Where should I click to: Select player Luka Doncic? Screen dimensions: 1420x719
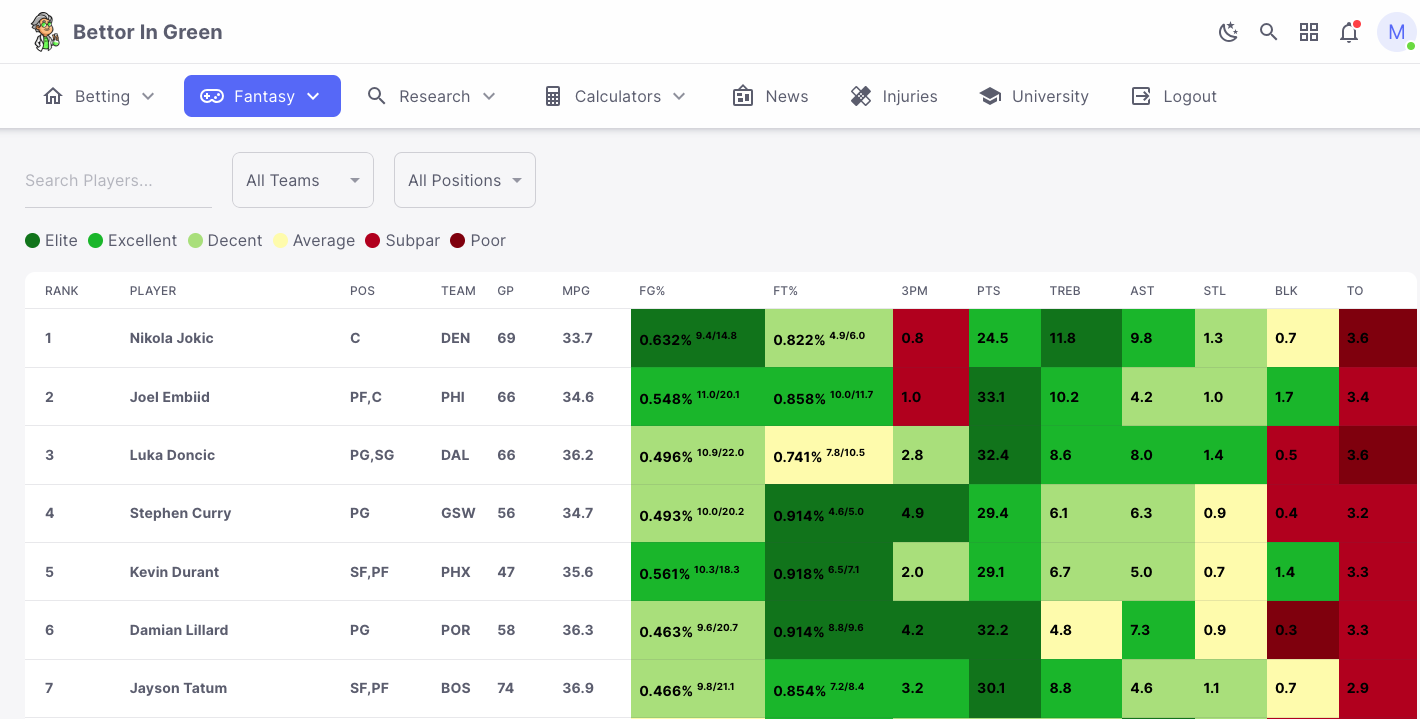point(173,455)
